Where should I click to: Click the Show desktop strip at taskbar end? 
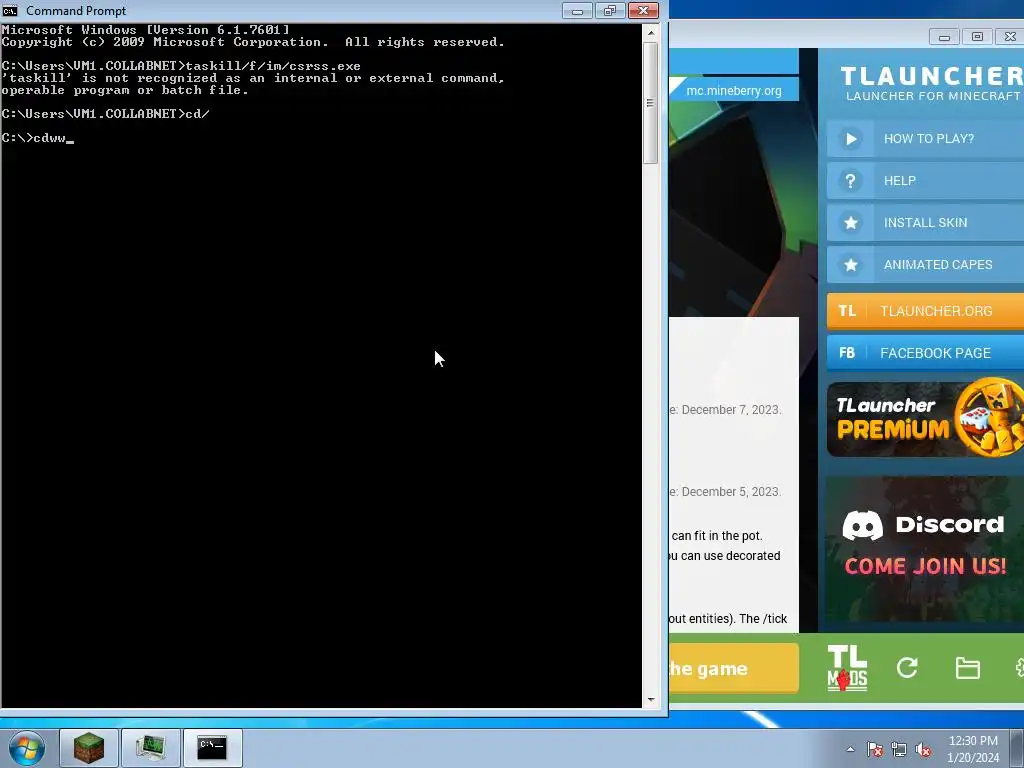(x=1017, y=748)
